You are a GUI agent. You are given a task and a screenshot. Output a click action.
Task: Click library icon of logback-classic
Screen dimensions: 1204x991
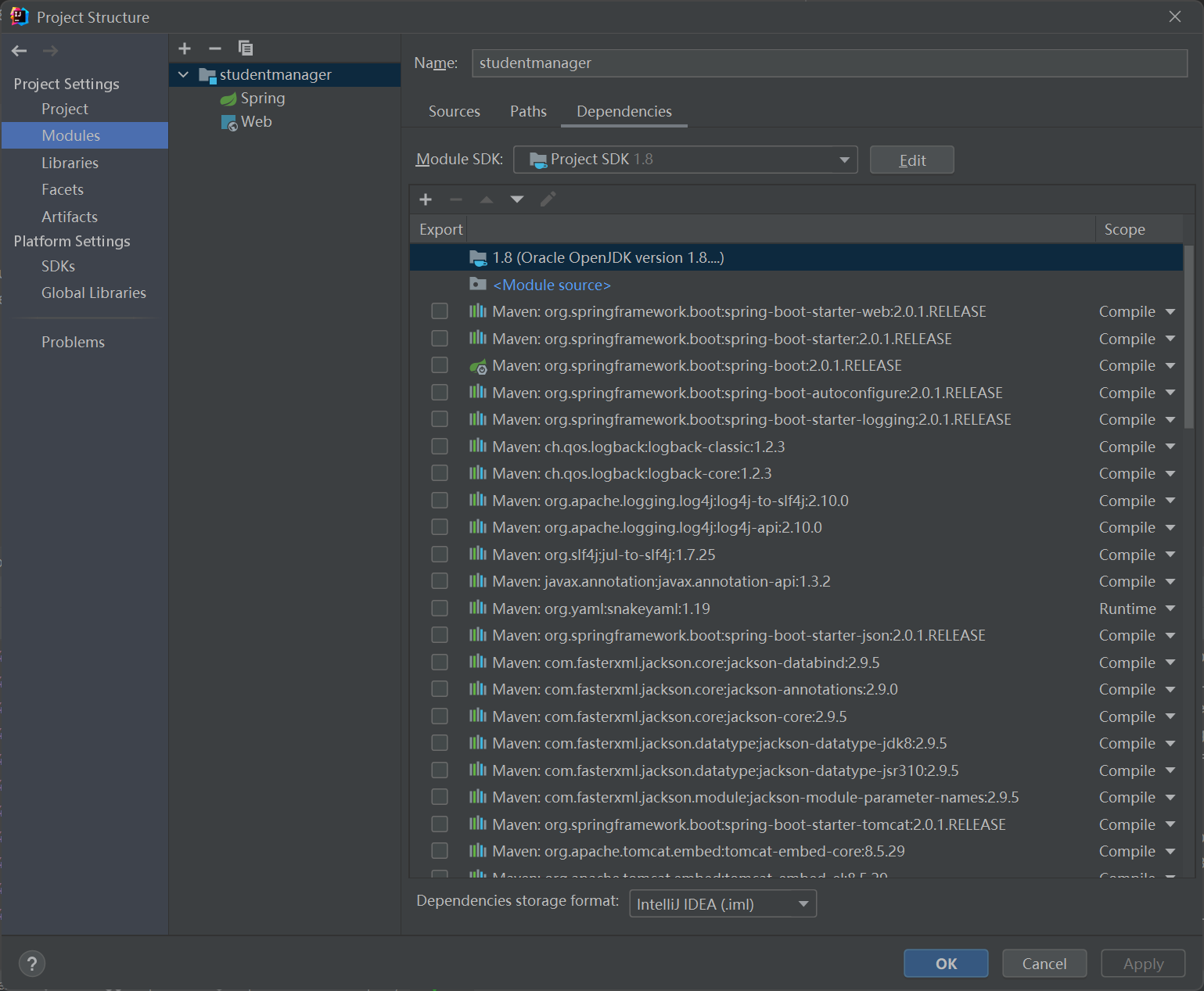coord(478,446)
